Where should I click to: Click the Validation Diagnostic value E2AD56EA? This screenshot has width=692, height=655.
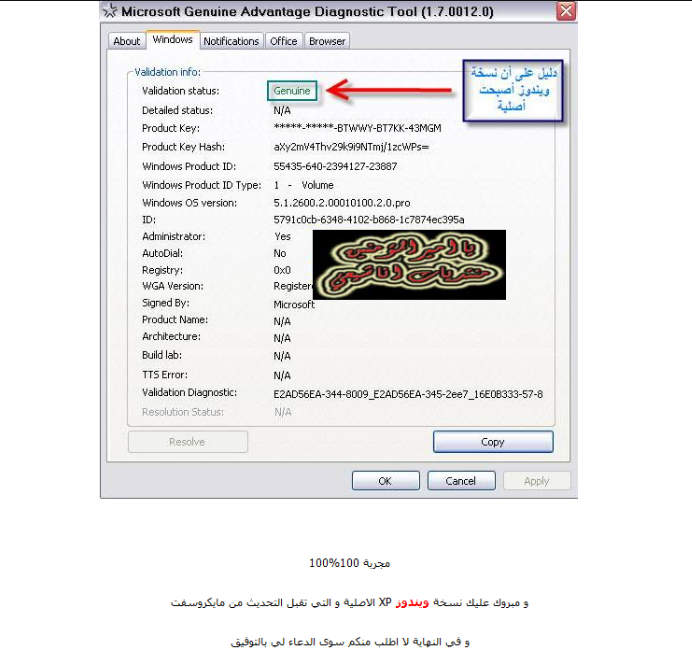(x=408, y=394)
